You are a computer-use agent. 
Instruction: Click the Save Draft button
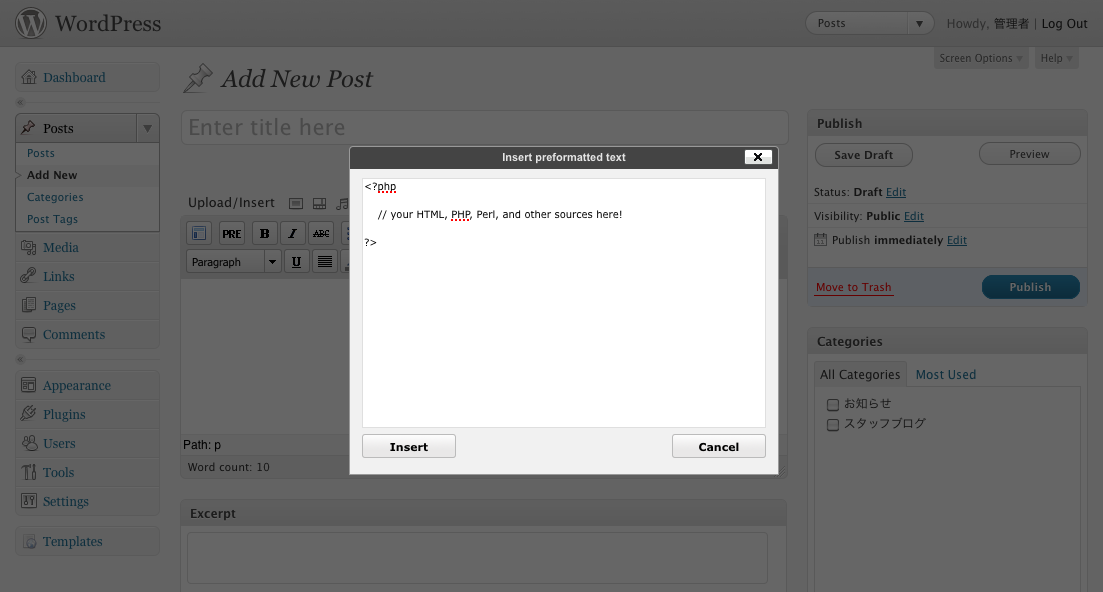(x=863, y=155)
